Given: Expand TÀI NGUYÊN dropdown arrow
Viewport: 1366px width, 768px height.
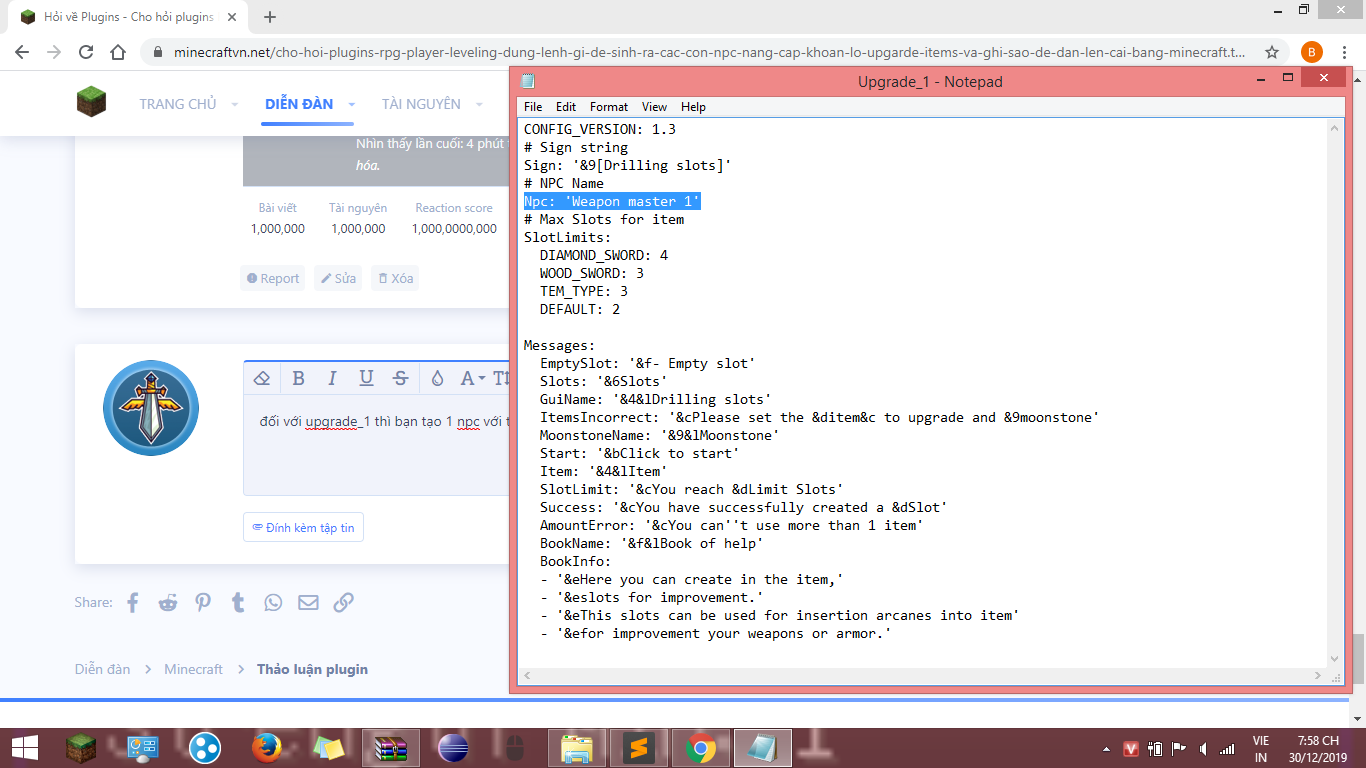Looking at the screenshot, I should (x=479, y=104).
